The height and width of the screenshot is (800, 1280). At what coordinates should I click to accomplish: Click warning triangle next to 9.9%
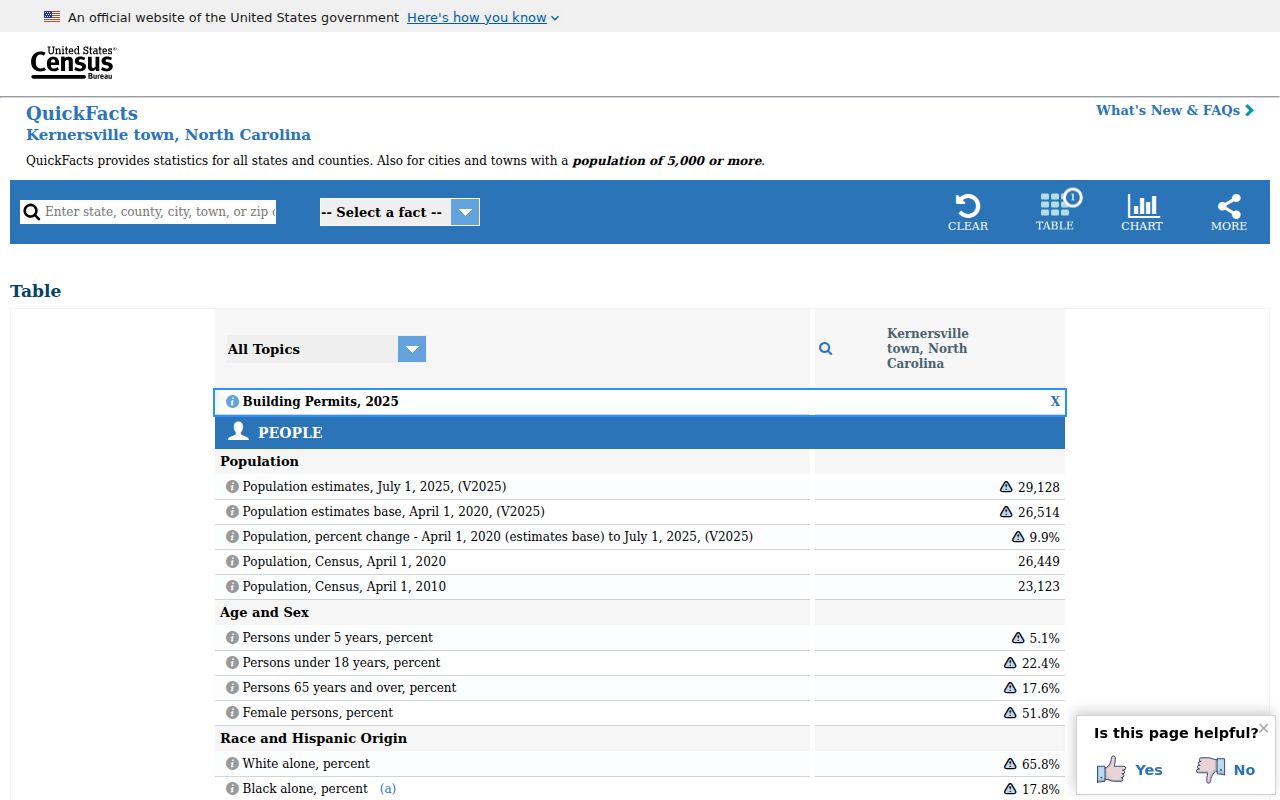click(1018, 537)
